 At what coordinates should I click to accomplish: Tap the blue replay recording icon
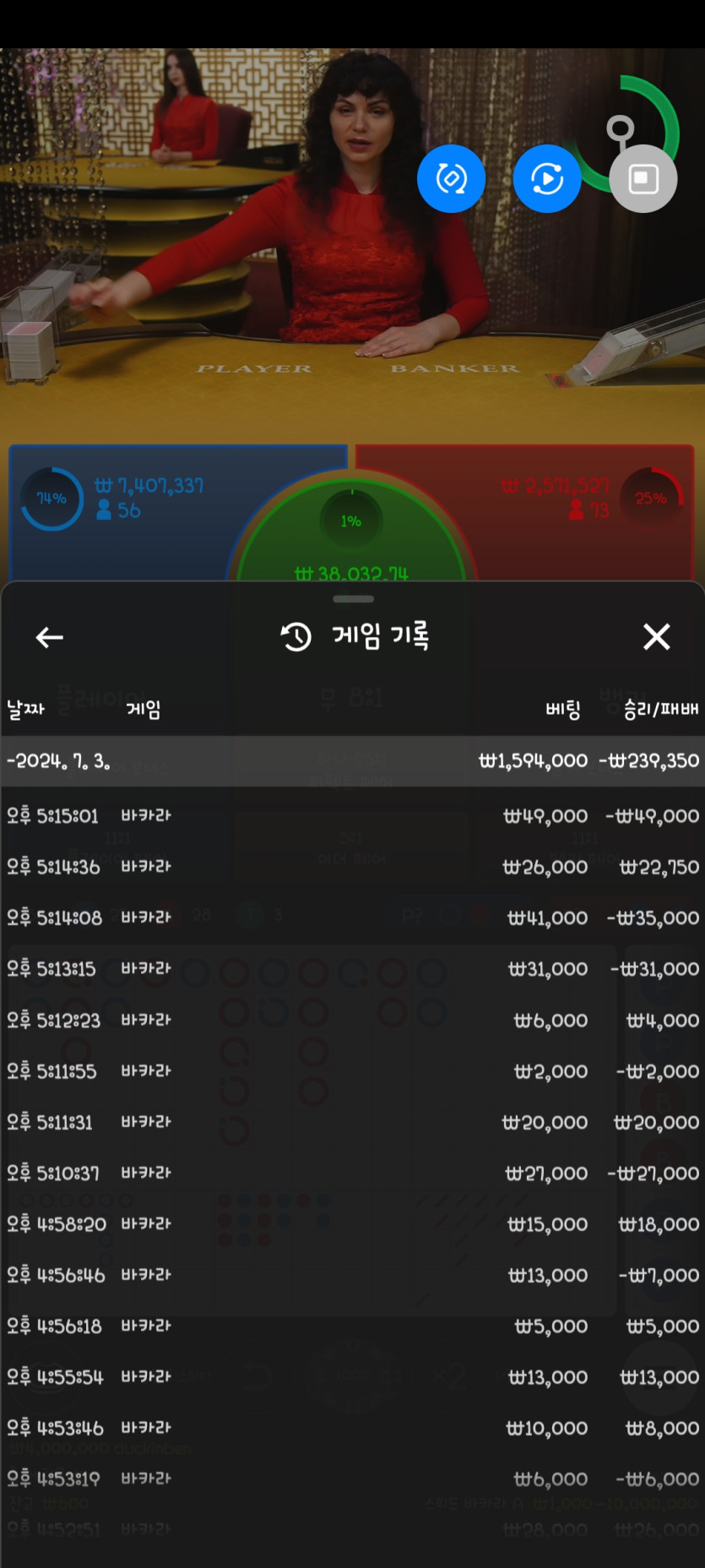click(x=547, y=178)
